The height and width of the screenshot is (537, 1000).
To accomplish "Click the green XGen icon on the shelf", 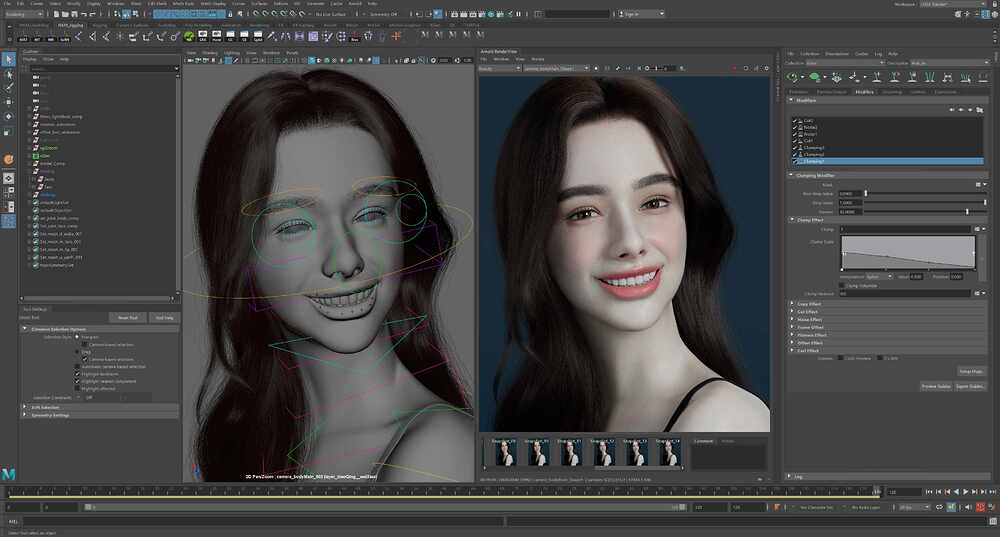I will point(189,36).
